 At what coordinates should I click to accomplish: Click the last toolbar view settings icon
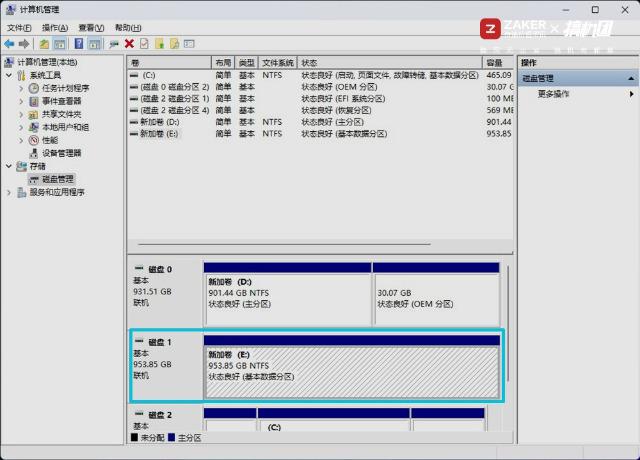(189, 44)
